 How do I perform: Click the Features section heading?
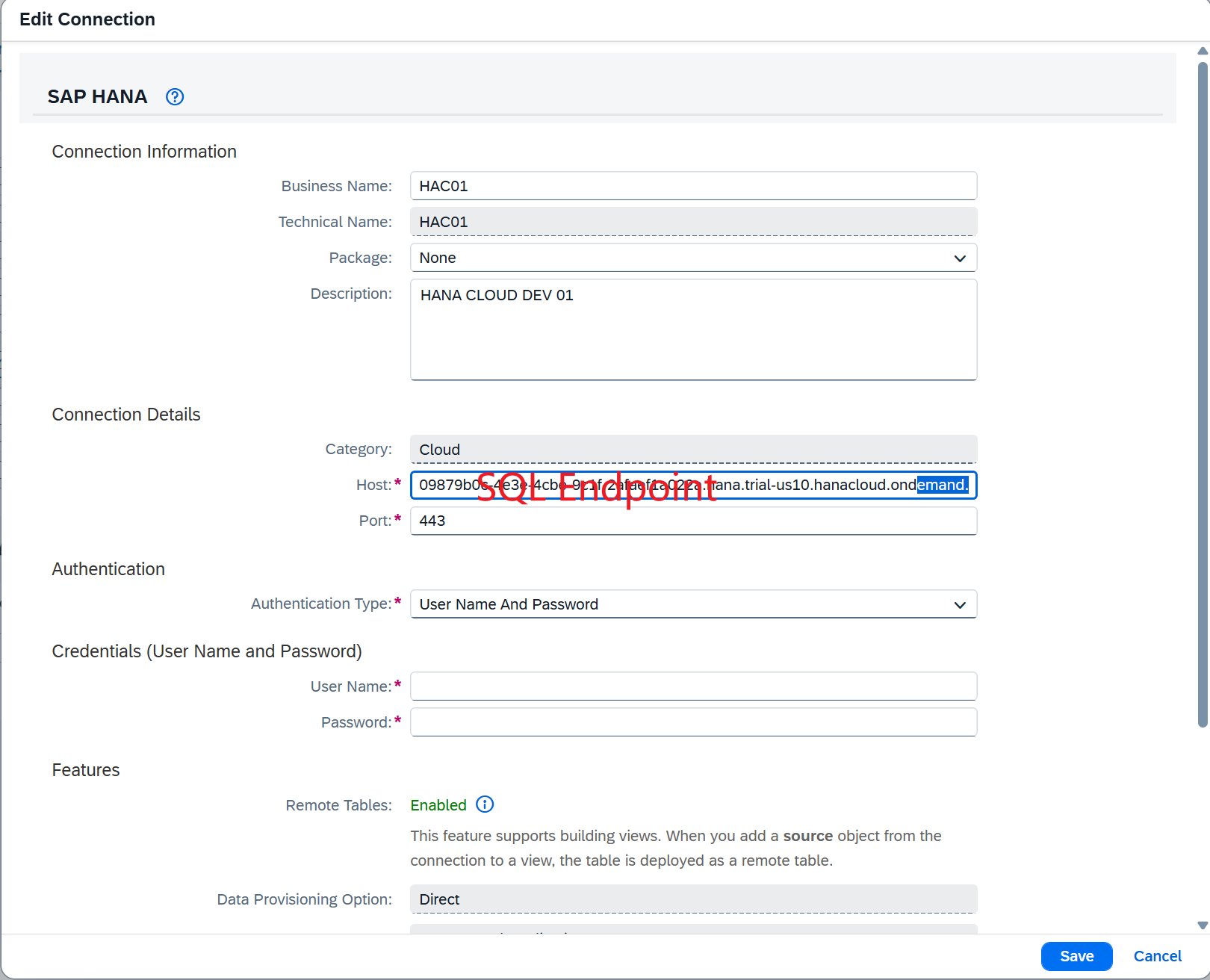coord(86,770)
